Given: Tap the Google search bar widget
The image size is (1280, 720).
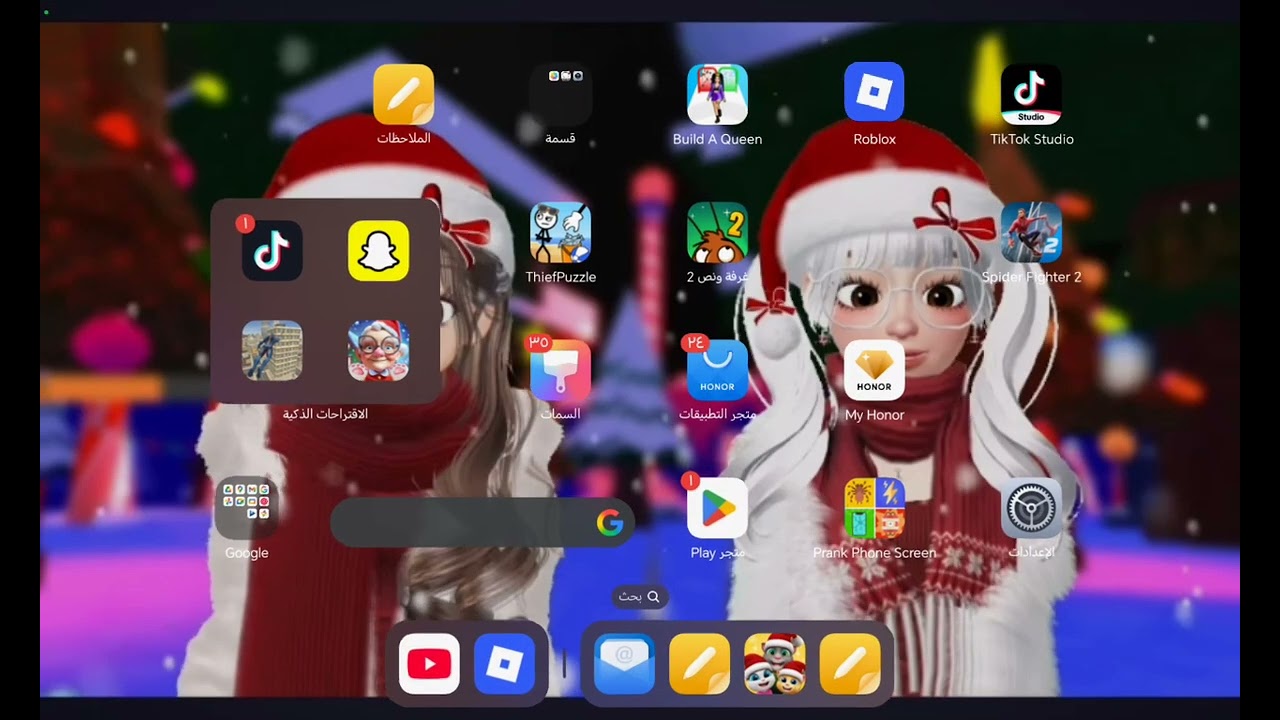Looking at the screenshot, I should (482, 522).
